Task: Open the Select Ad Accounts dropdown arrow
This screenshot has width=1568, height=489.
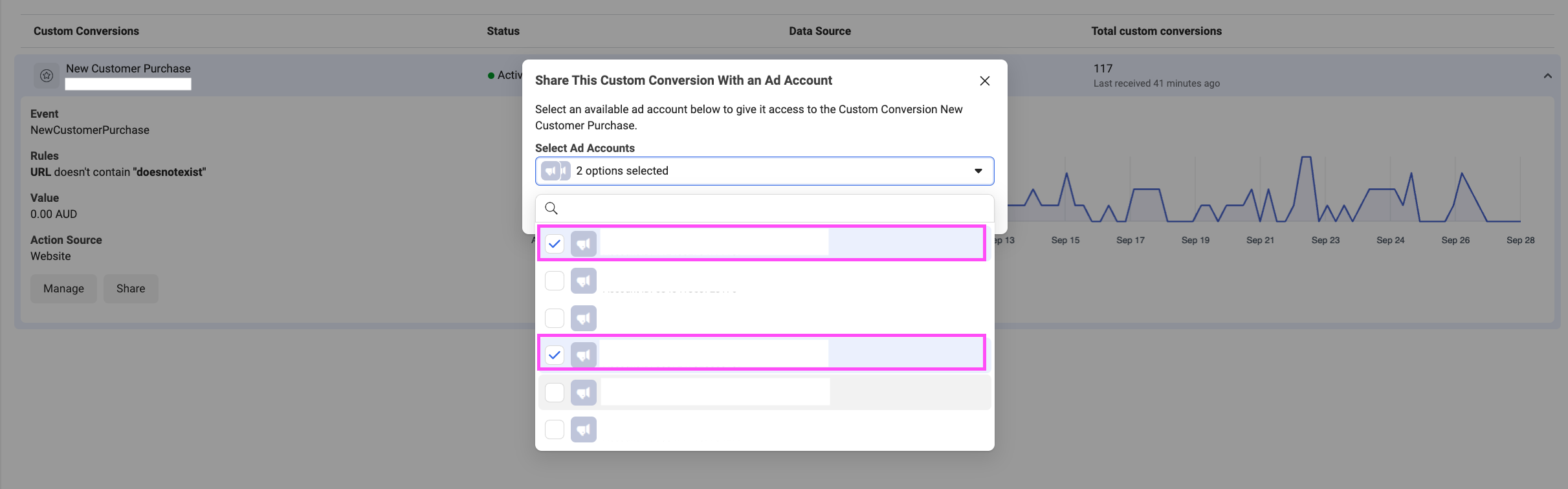Action: [978, 171]
